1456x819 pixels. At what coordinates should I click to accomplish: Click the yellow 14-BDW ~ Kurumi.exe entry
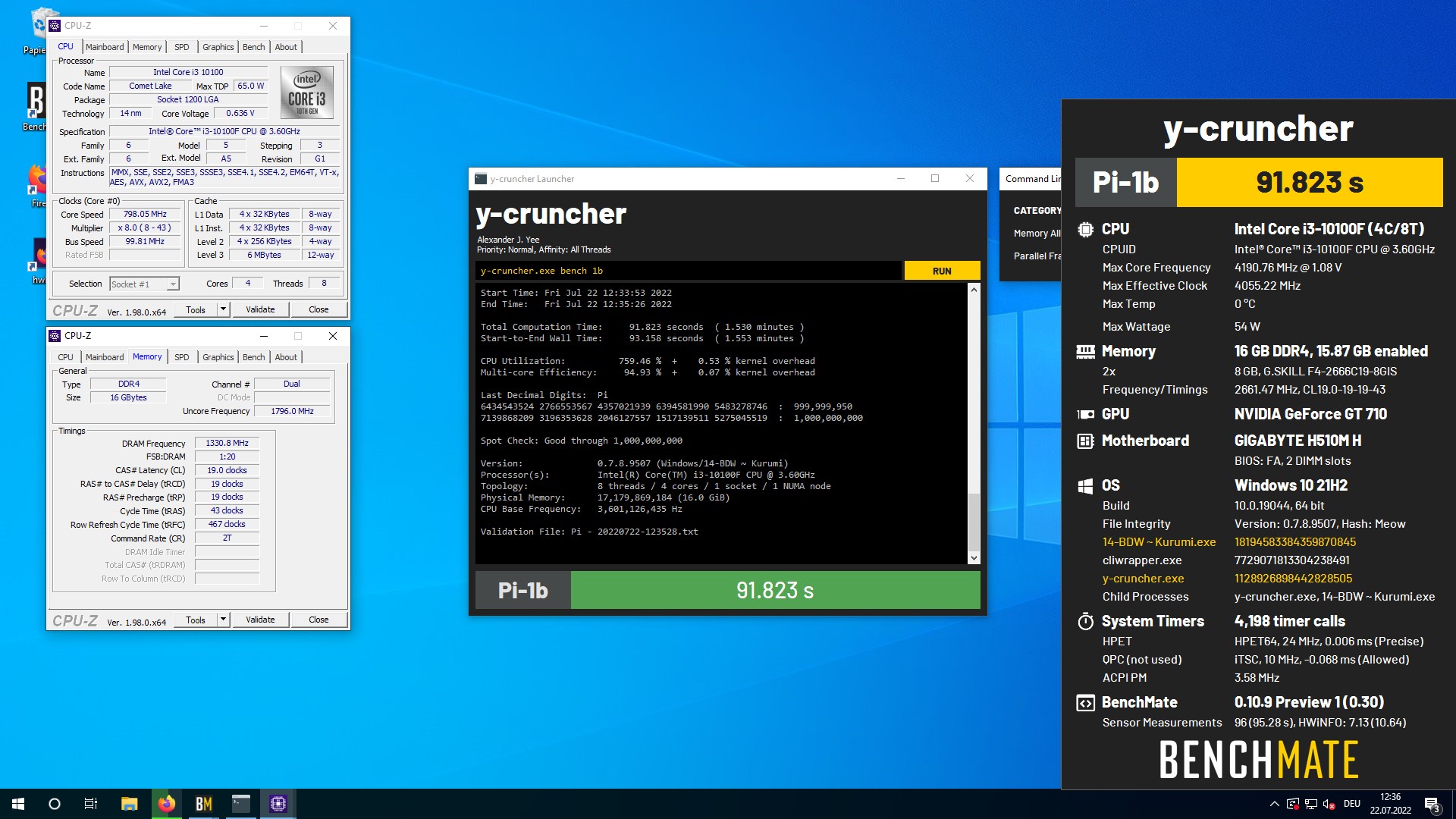click(x=1159, y=542)
